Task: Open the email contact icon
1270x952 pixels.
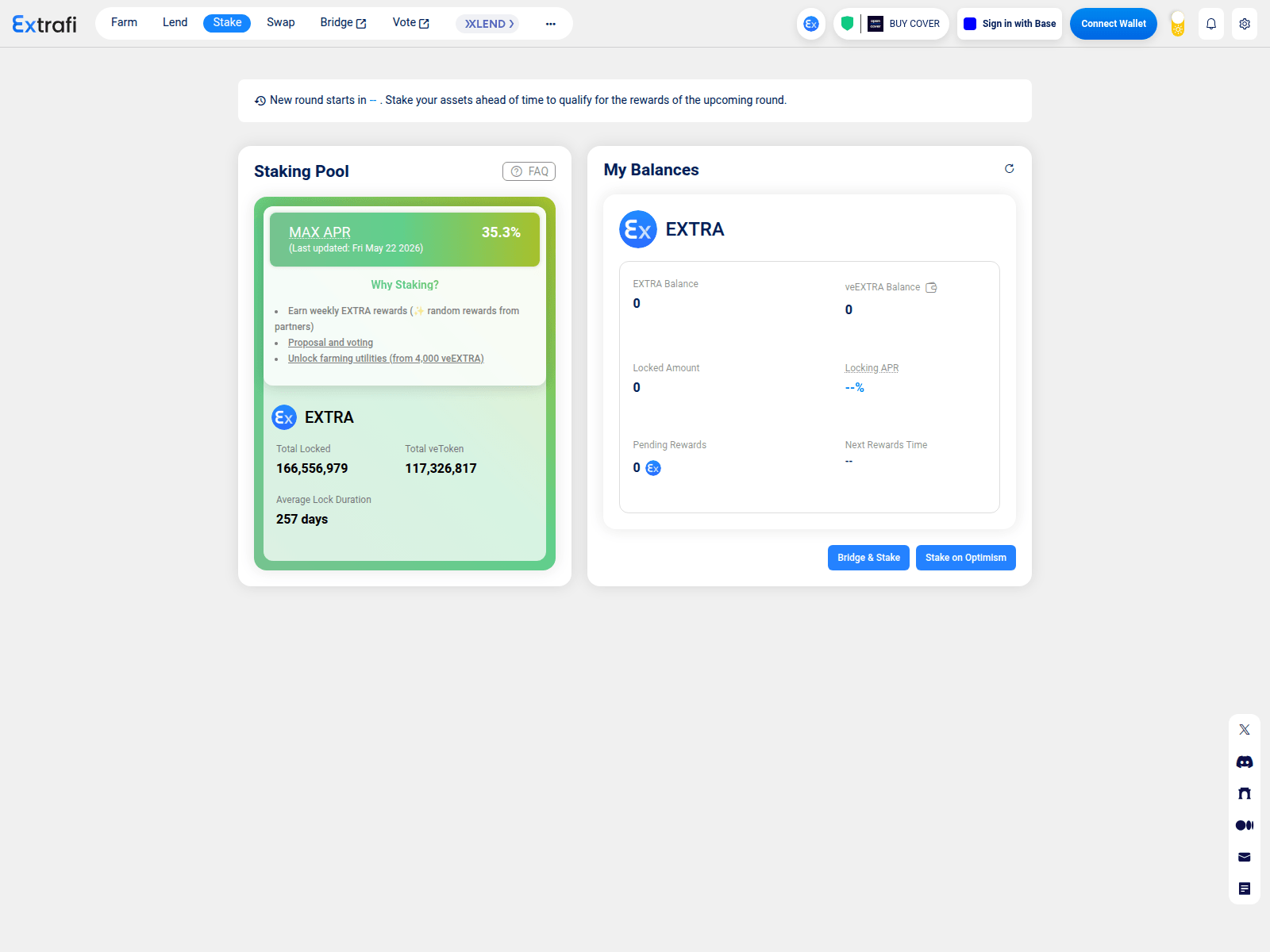Action: coord(1245,857)
